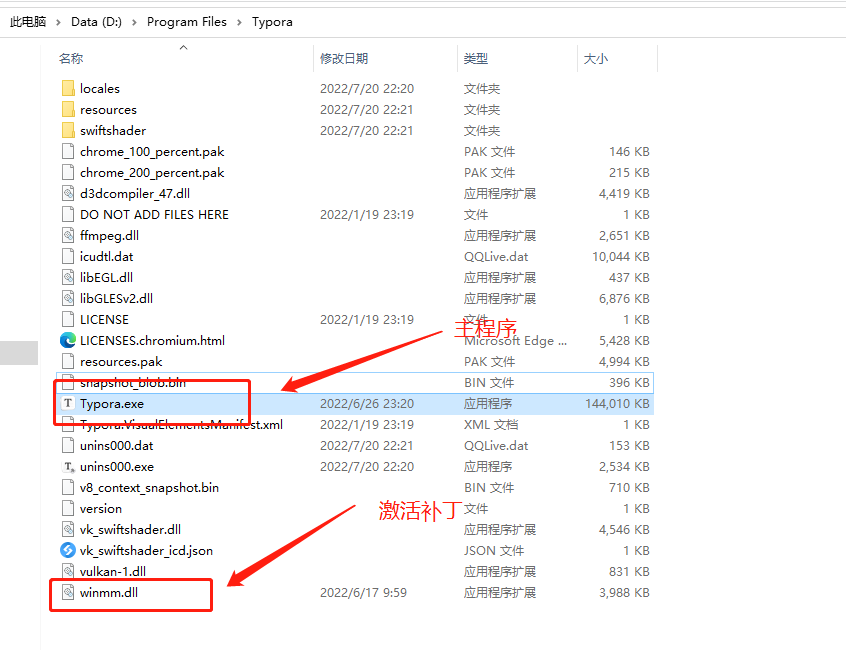This screenshot has width=846, height=650.
Task: Select the LICENSE file icon
Action: (x=68, y=320)
